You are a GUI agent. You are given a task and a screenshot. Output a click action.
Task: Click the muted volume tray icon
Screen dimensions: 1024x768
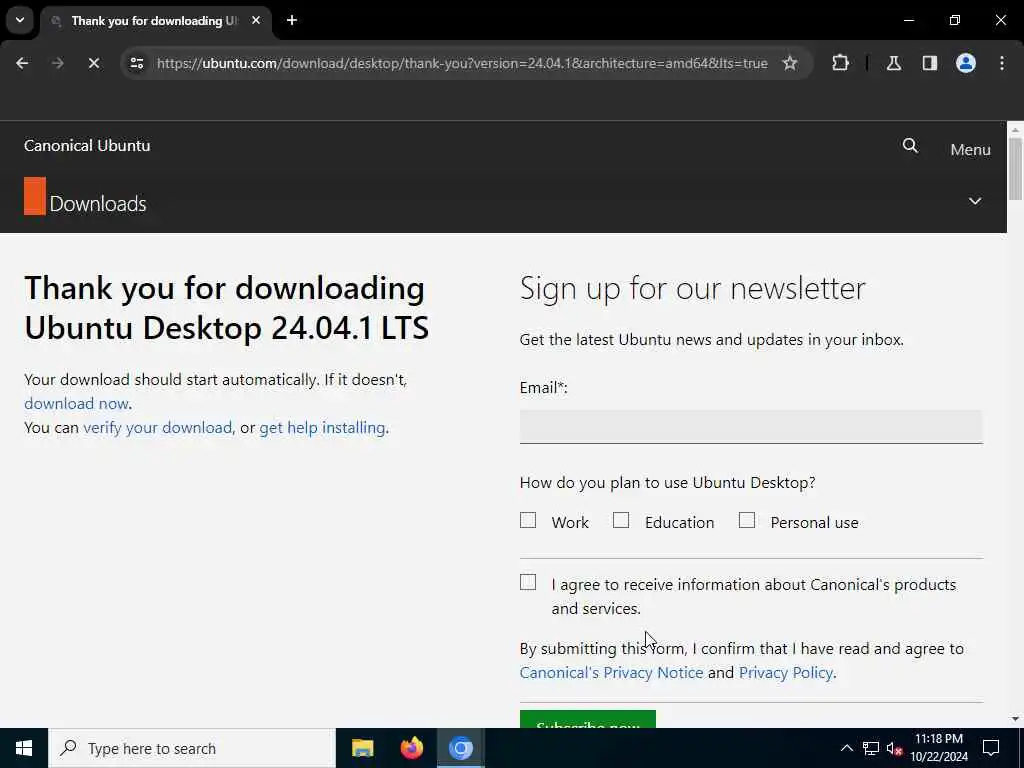coord(894,748)
